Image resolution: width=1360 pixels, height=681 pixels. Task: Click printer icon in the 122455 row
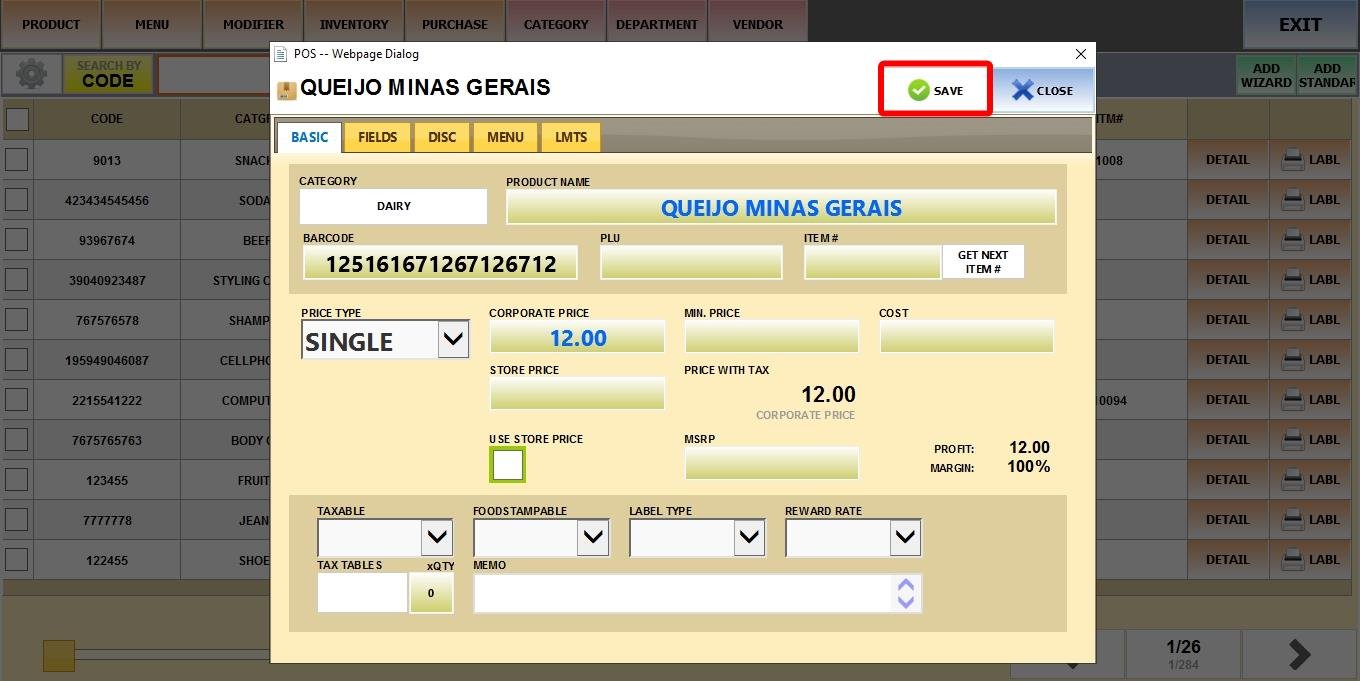1293,560
